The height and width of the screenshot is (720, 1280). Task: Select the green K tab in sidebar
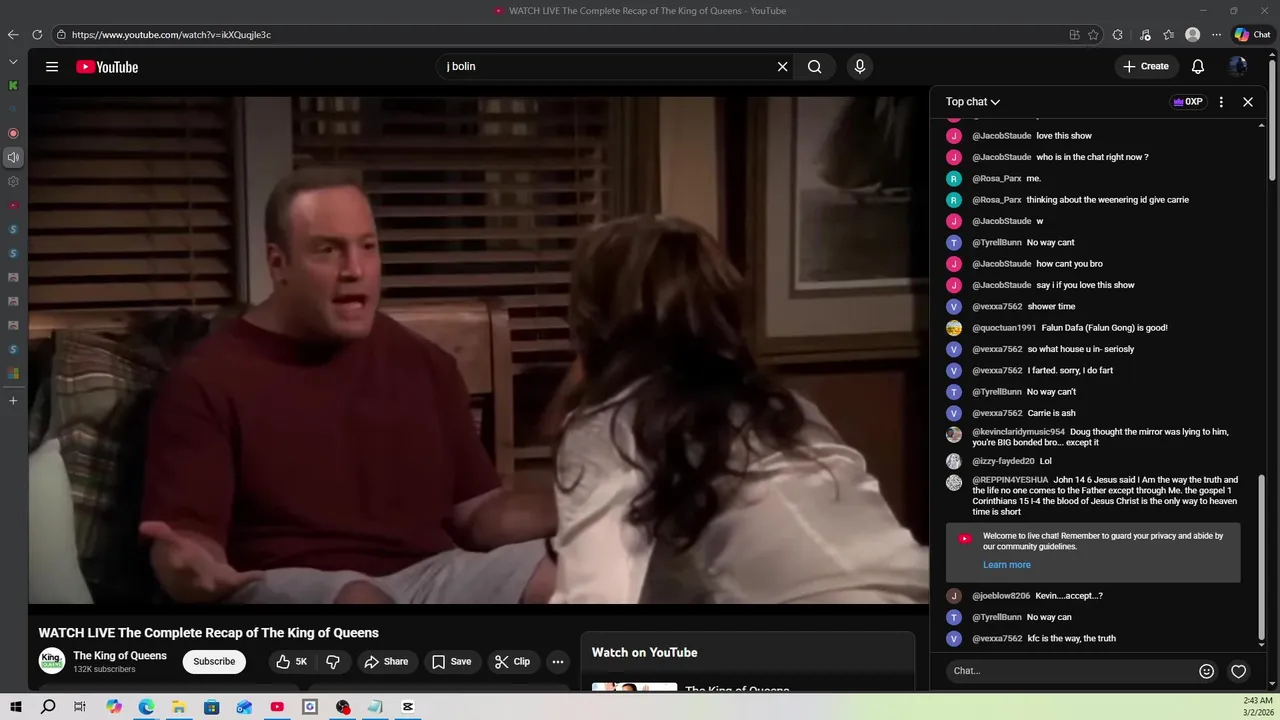tap(13, 85)
